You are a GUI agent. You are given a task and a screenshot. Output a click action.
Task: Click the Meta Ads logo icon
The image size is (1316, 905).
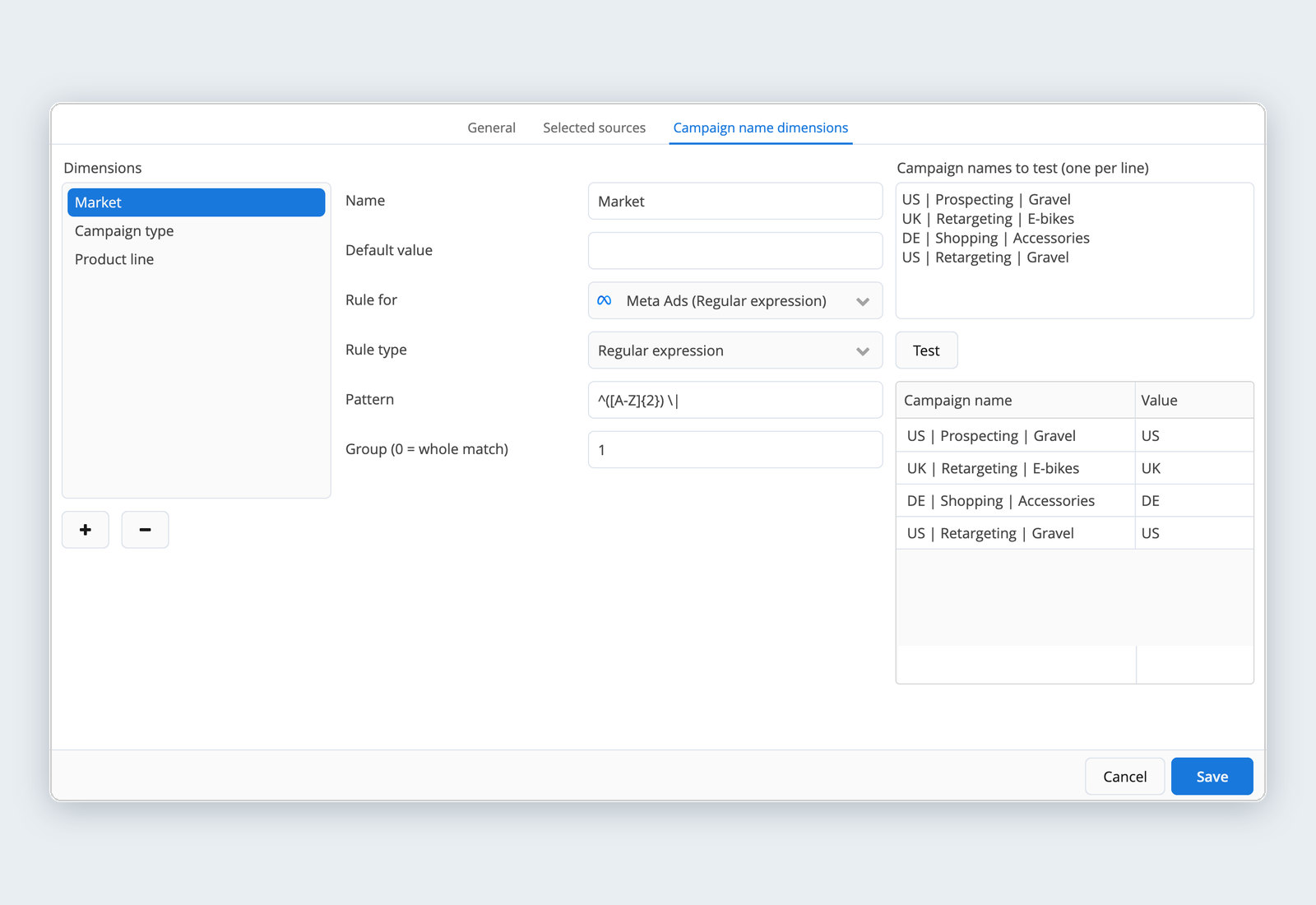[x=605, y=300]
